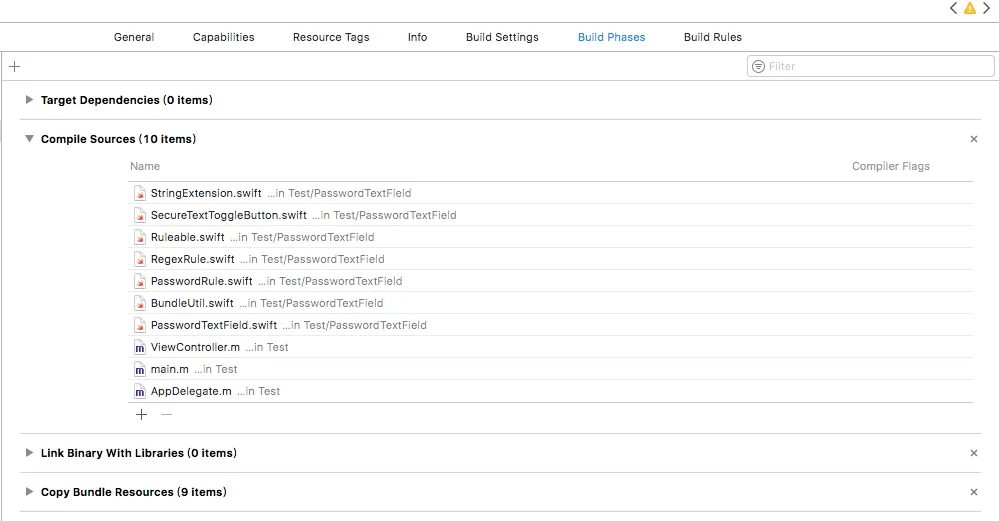Click AppDelegate.m file icon
Image resolution: width=999 pixels, height=521 pixels.
point(140,391)
